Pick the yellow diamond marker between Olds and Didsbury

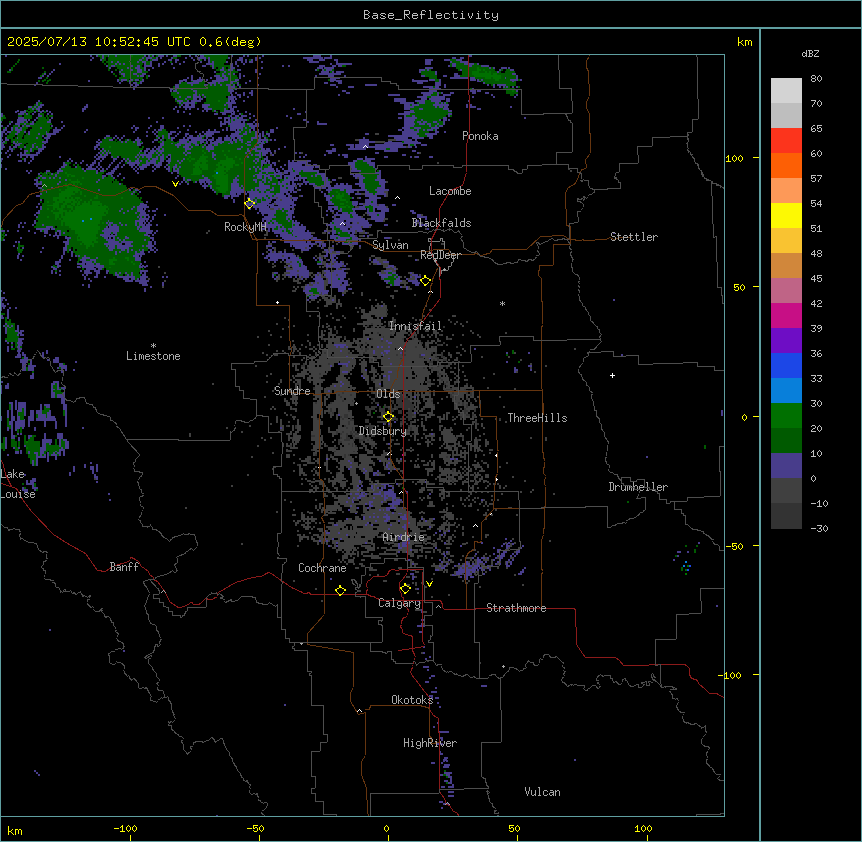pyautogui.click(x=388, y=417)
